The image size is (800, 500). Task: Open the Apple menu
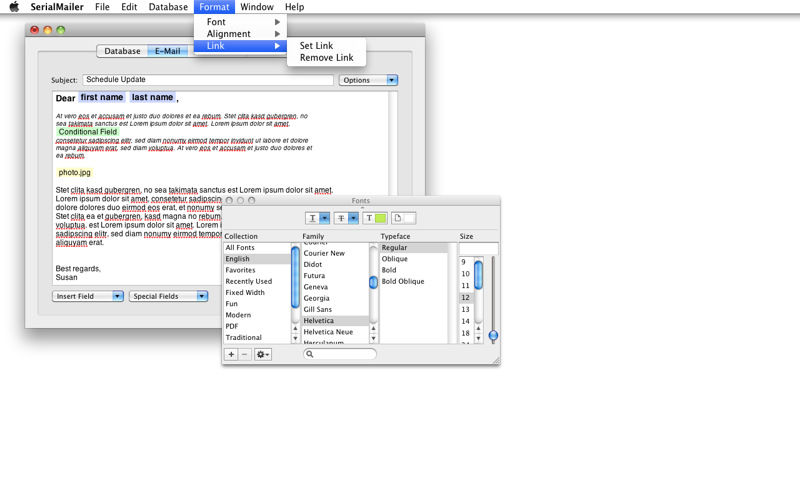(x=14, y=7)
